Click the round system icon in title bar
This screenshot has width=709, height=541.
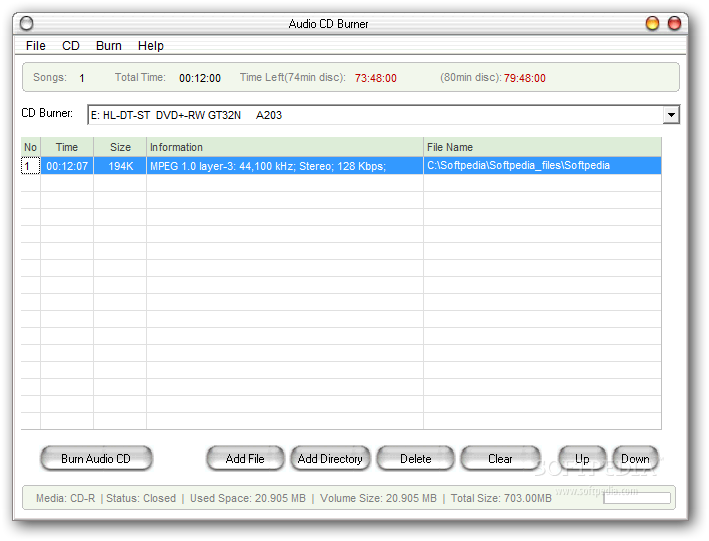[x=27, y=23]
